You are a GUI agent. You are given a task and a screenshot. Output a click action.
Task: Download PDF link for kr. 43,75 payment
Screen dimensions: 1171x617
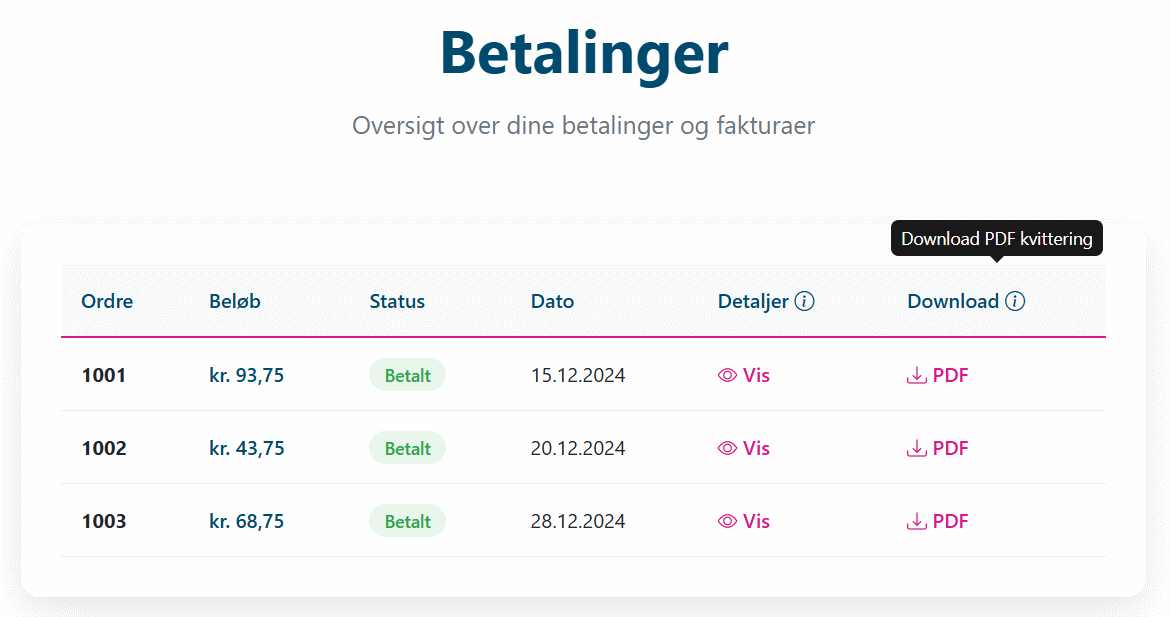[x=937, y=448]
